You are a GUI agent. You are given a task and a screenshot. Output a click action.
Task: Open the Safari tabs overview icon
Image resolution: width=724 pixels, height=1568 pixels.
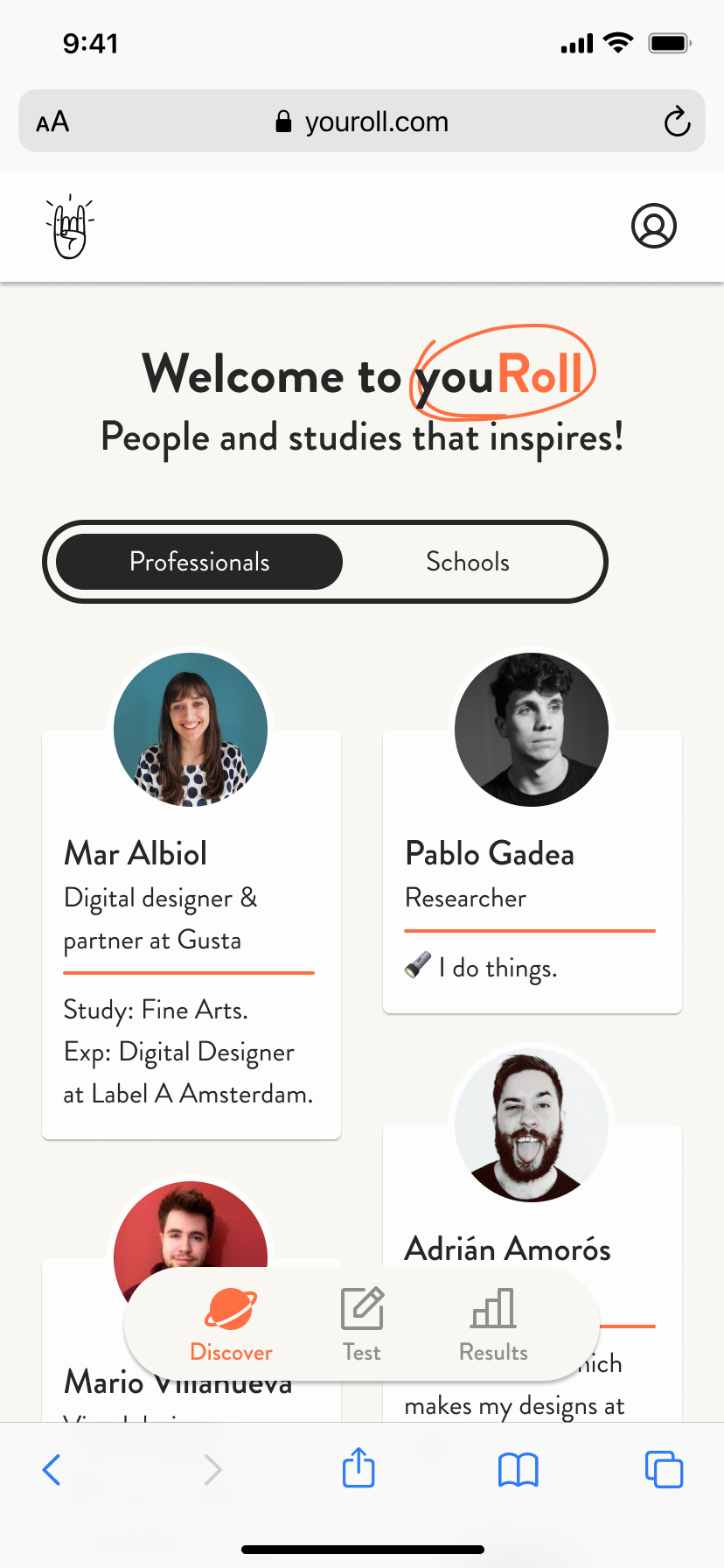(x=664, y=1469)
